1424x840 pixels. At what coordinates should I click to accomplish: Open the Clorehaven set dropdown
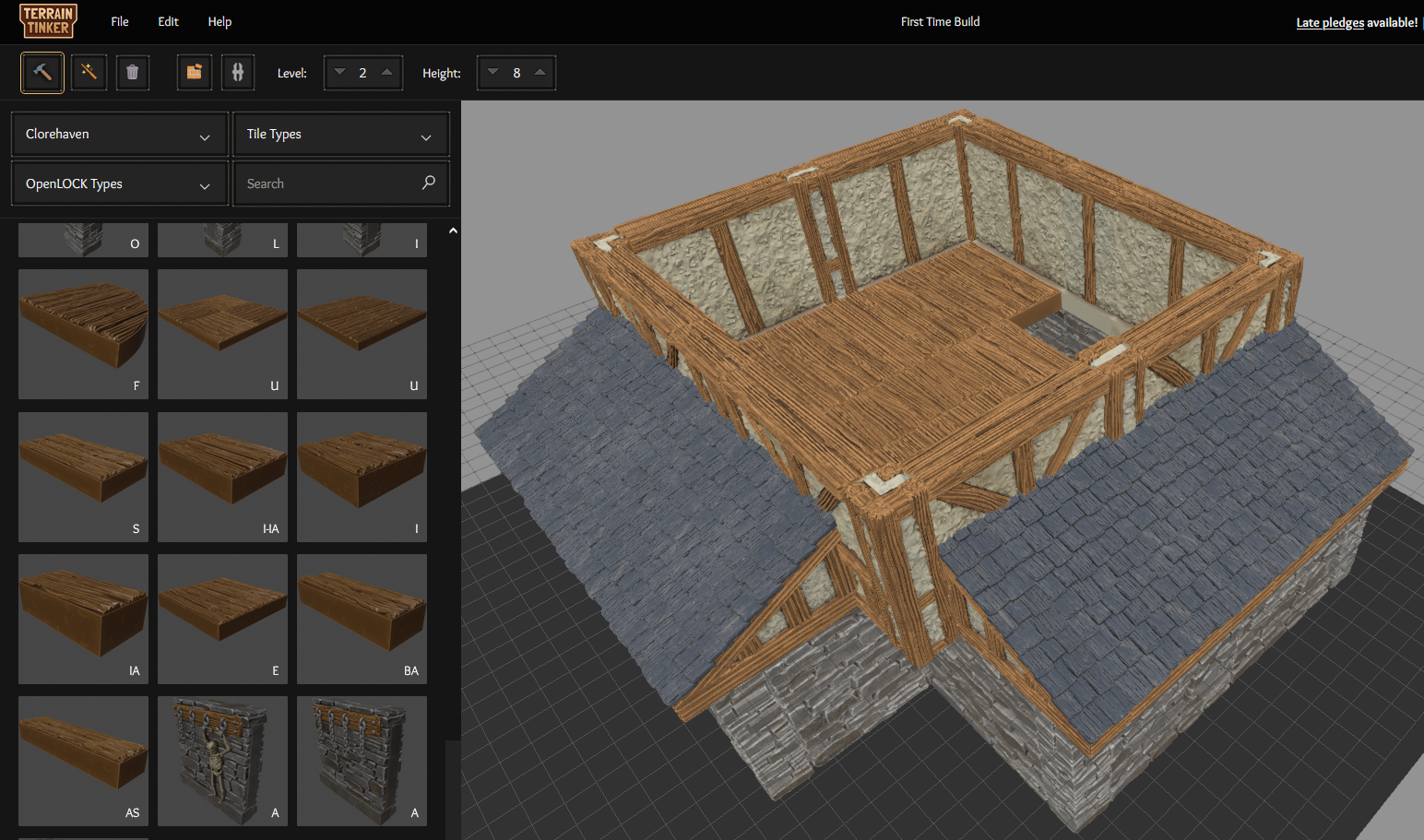pos(119,135)
